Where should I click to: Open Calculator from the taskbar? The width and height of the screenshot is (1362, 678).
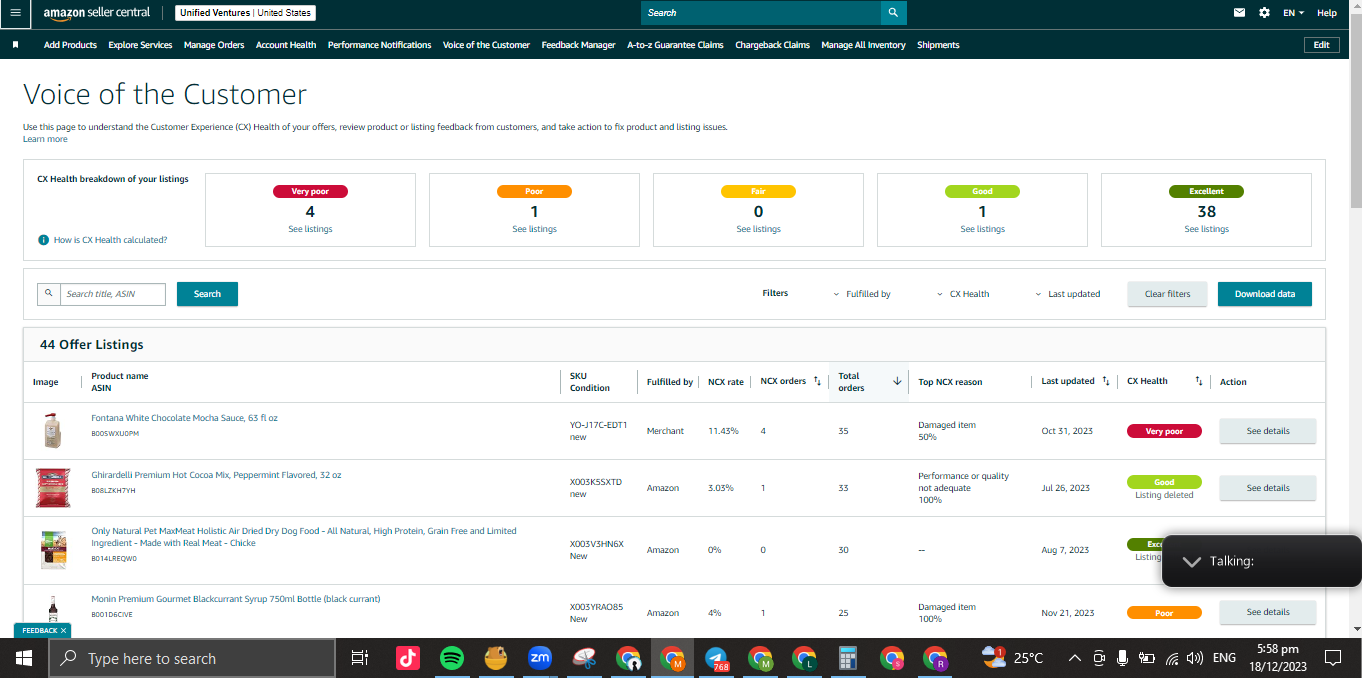[848, 658]
